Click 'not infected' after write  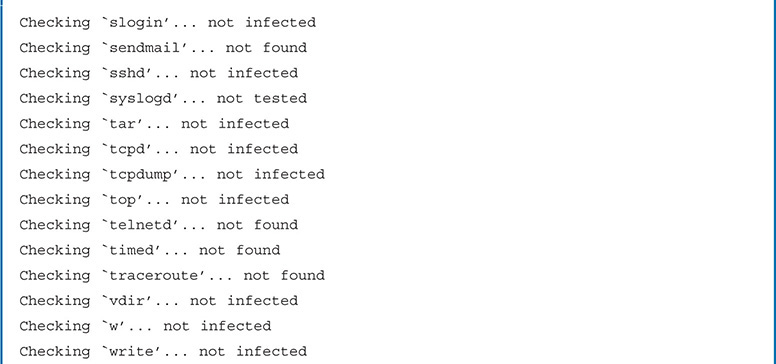pos(253,352)
